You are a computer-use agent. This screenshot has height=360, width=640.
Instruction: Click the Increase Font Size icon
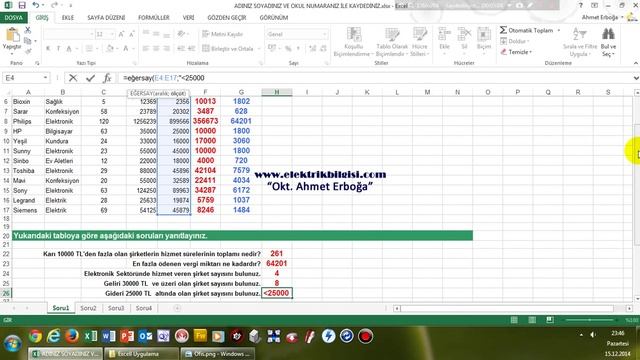point(121,35)
